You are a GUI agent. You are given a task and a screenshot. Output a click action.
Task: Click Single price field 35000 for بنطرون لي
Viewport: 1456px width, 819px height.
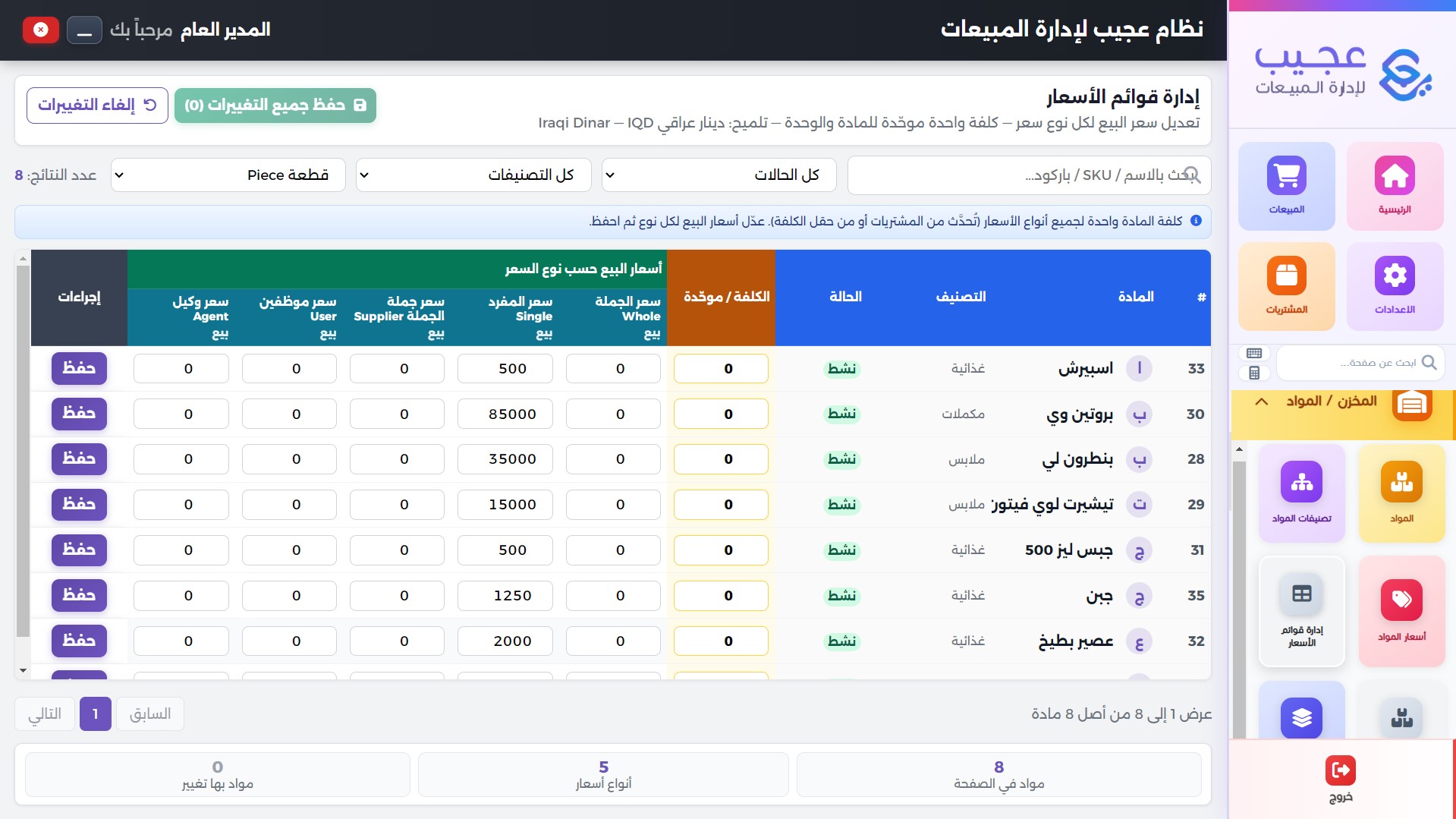point(505,459)
